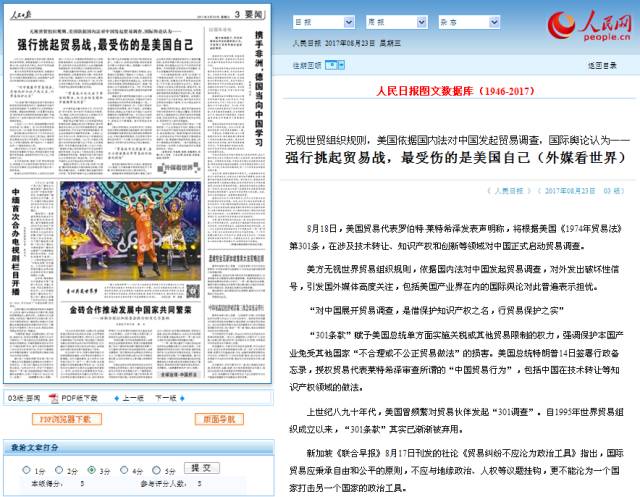Select the 5分 rating radio button
Screen dimensions: 640x497
(156, 470)
